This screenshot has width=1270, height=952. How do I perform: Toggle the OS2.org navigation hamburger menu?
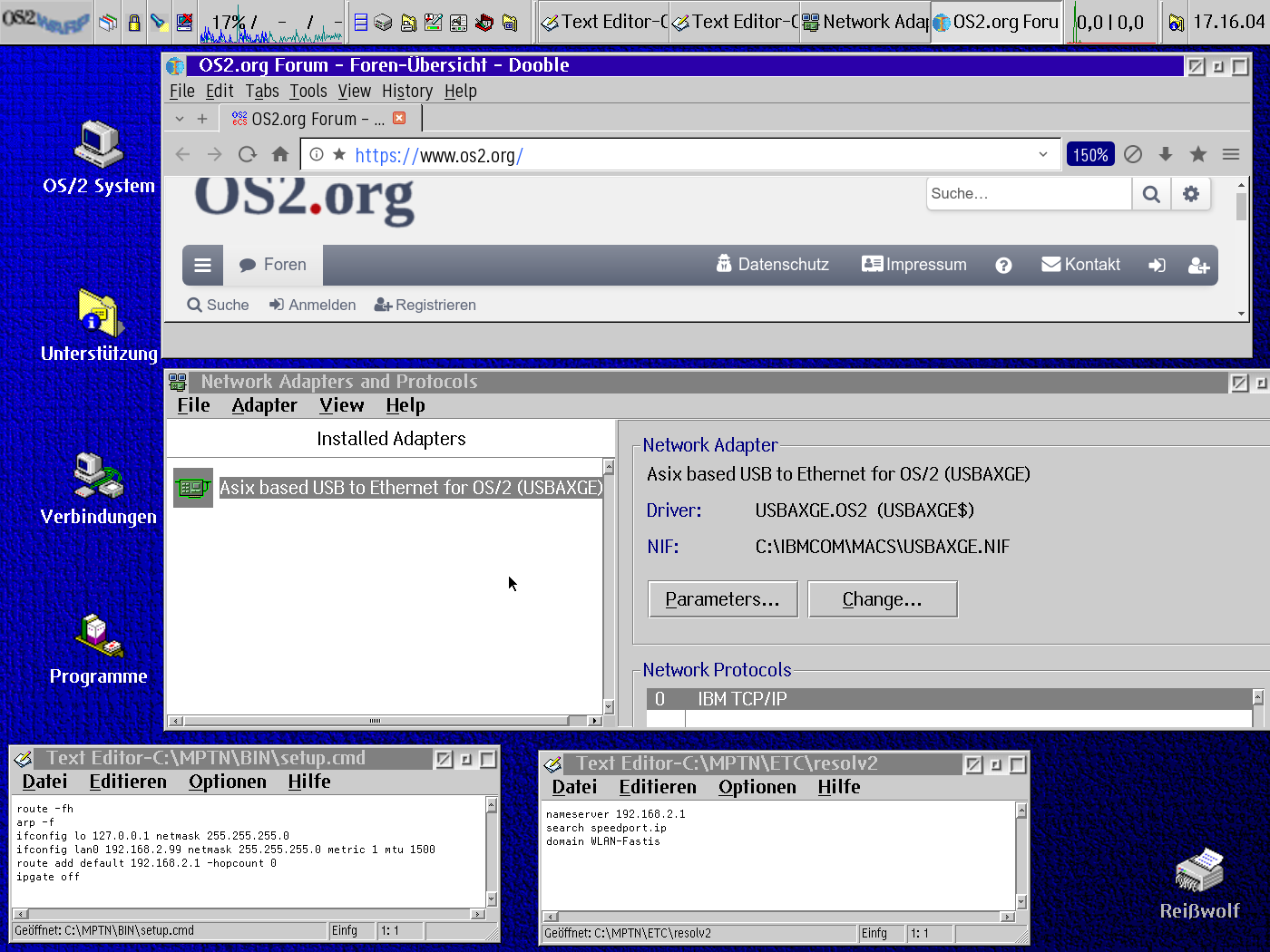click(203, 265)
